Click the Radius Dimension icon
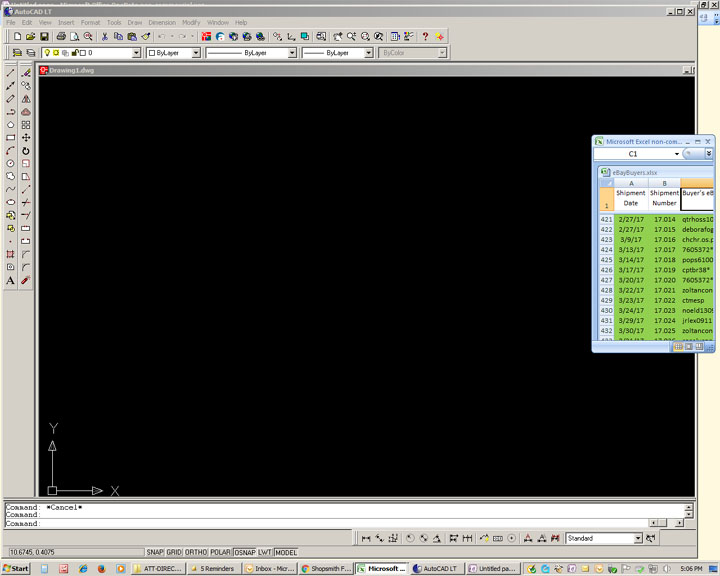 pyautogui.click(x=410, y=538)
